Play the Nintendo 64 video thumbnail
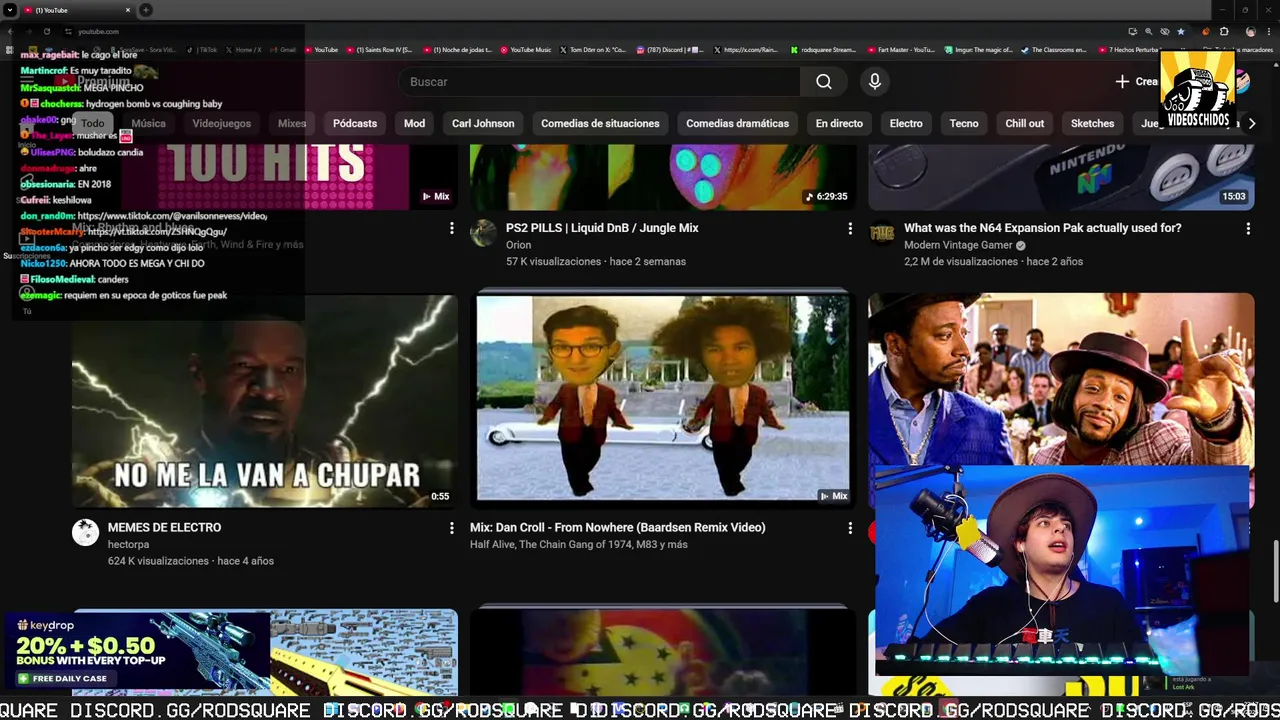The height and width of the screenshot is (720, 1280). pos(1061,177)
